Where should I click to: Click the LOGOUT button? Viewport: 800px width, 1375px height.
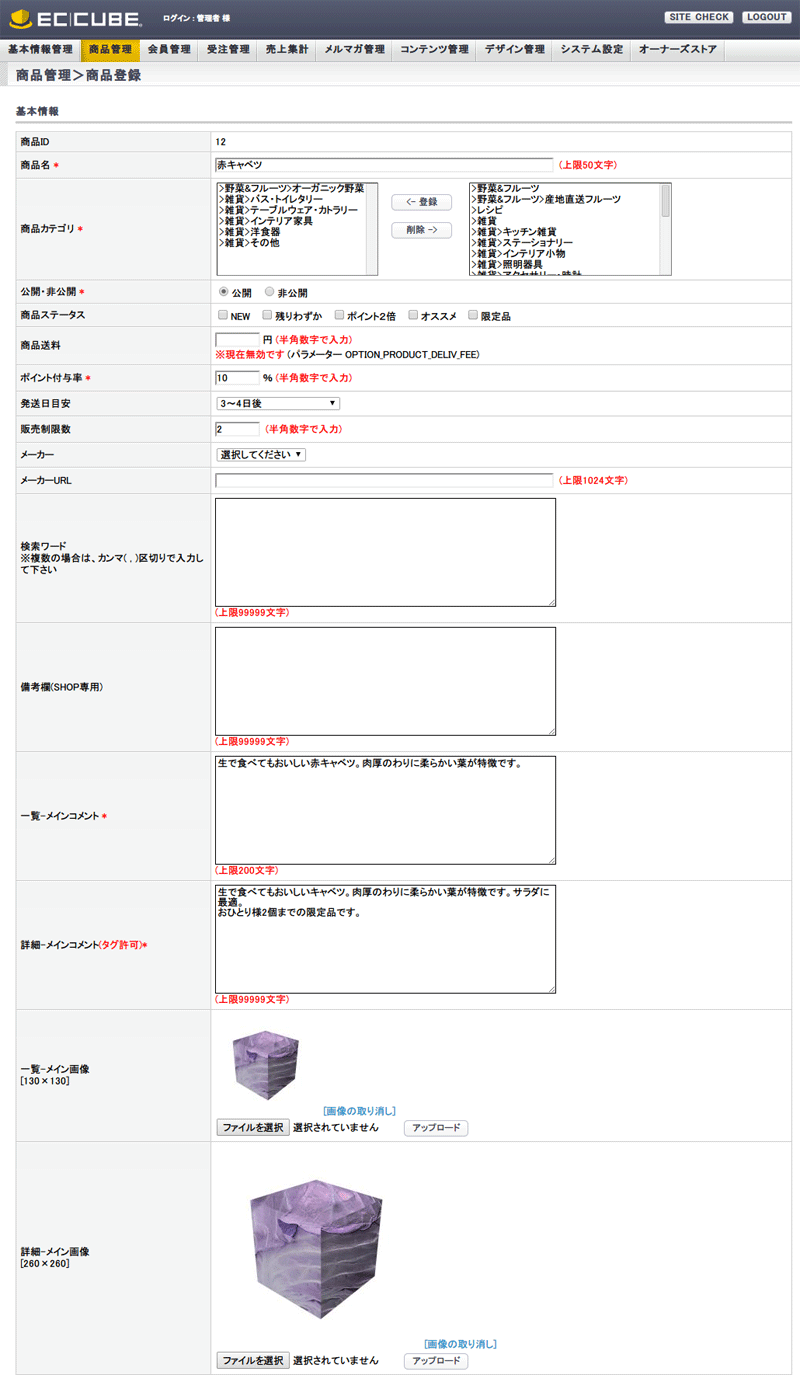coord(767,18)
